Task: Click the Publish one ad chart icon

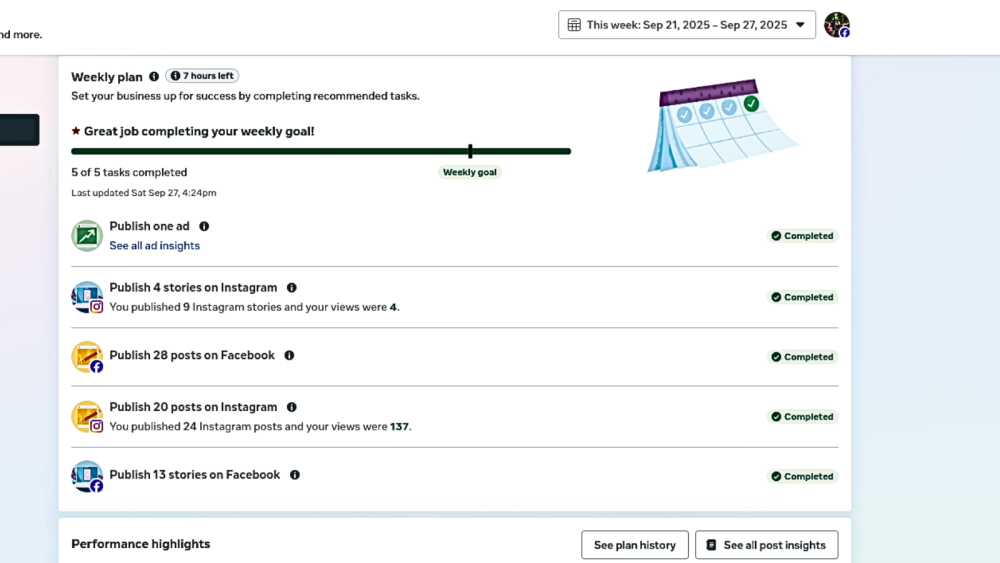Action: (x=87, y=236)
